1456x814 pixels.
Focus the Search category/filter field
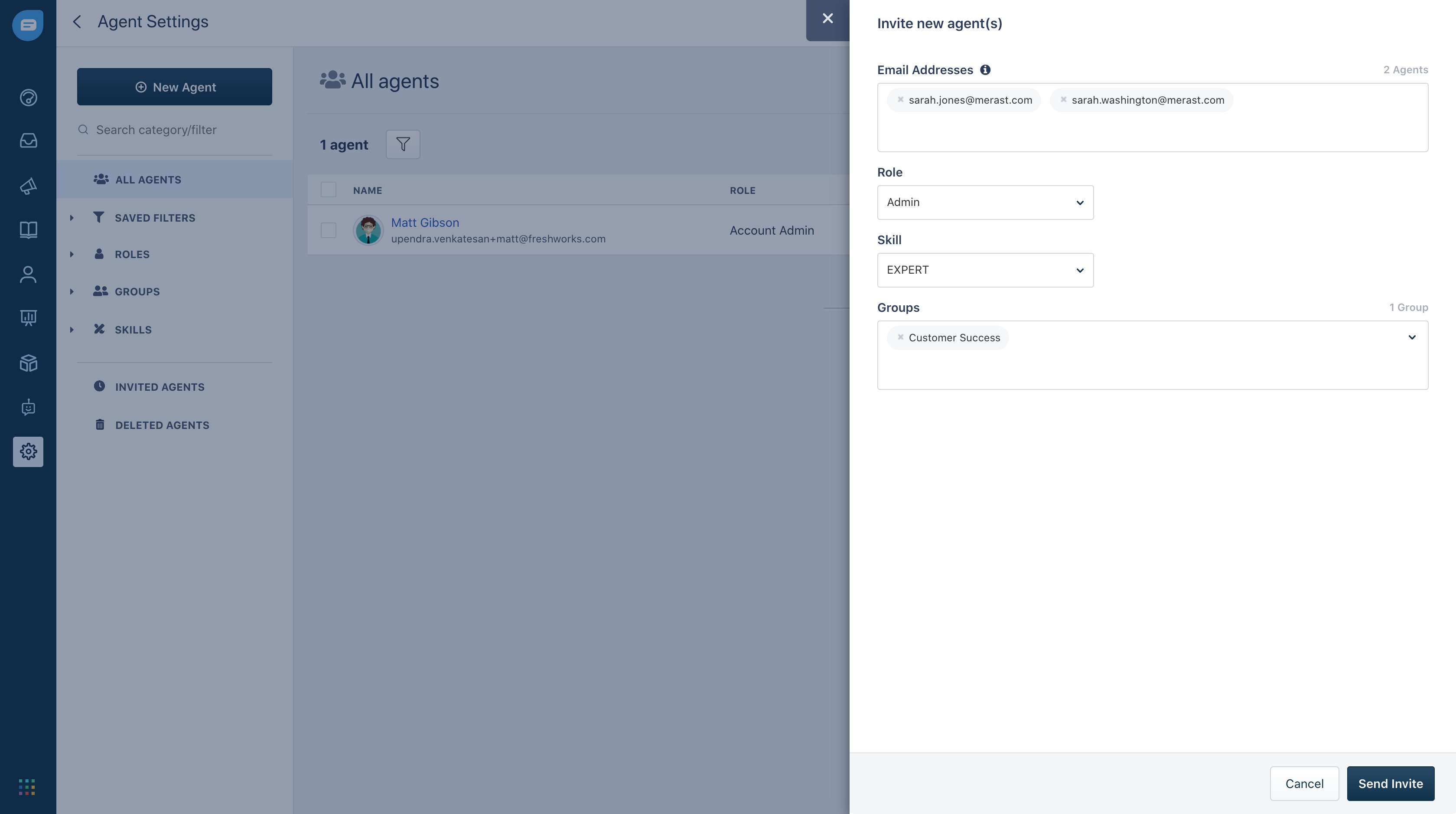tap(175, 130)
